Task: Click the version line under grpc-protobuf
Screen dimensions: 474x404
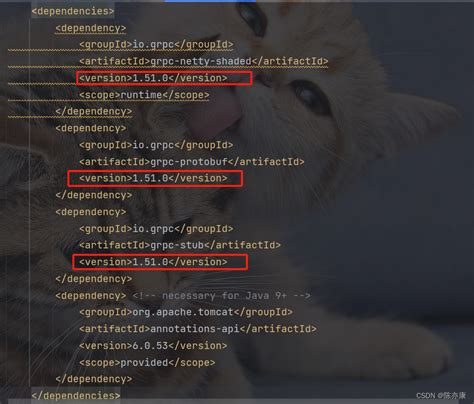Action: click(153, 178)
